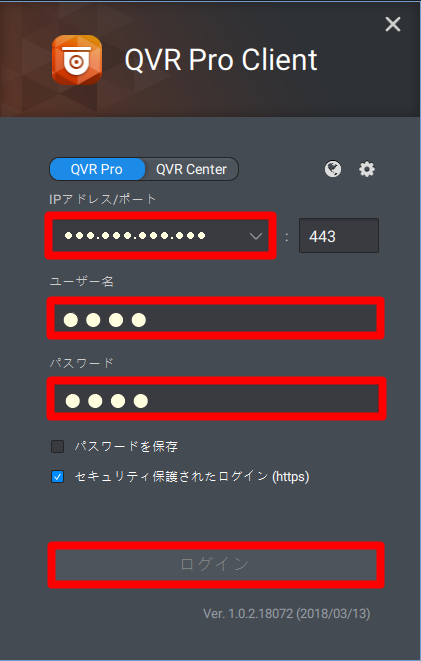Click the セキュリティ保護されたログイン (https) label text
The image size is (421, 661).
click(x=192, y=477)
